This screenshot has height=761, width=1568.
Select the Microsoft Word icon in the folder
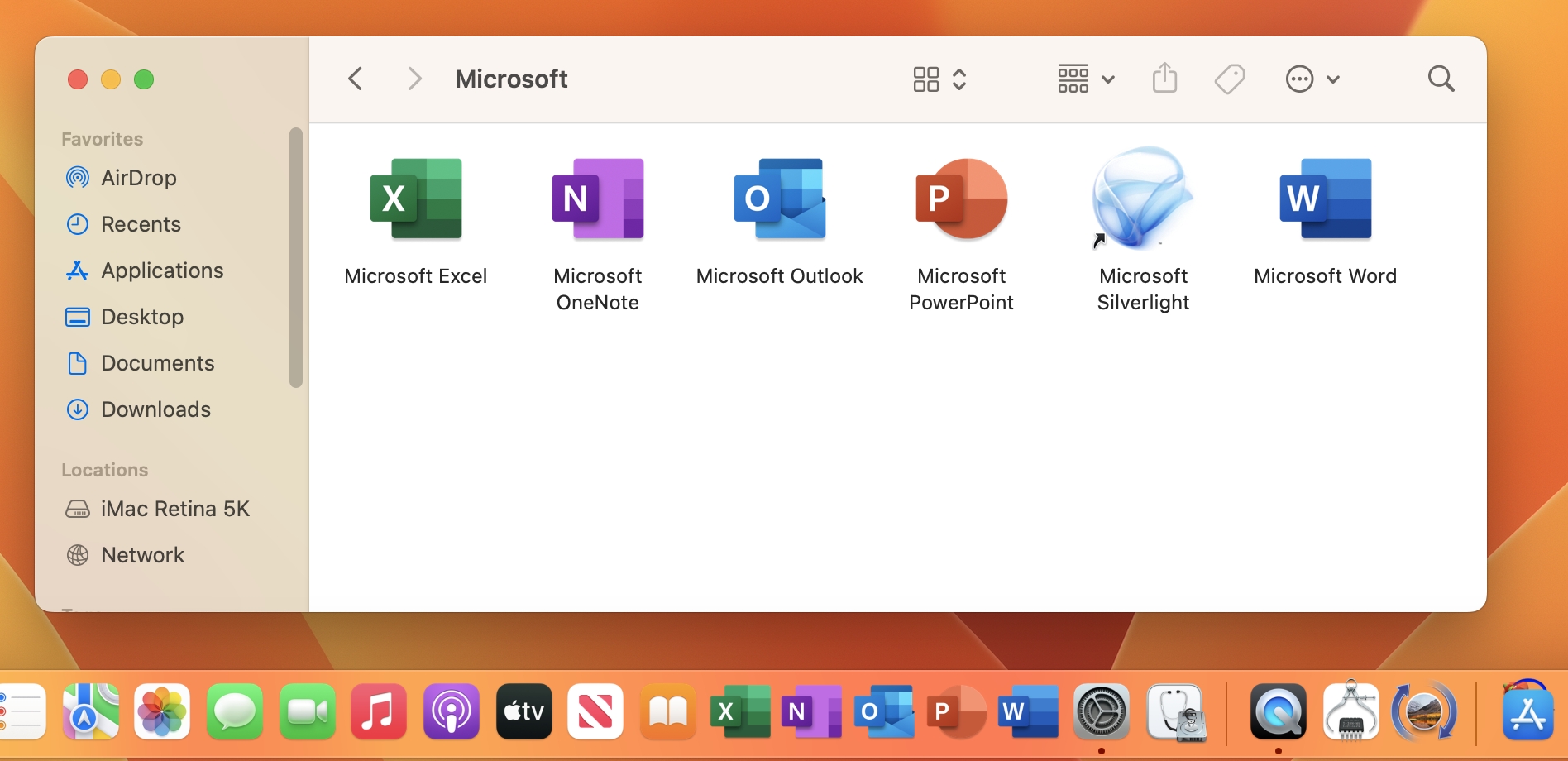pos(1326,199)
